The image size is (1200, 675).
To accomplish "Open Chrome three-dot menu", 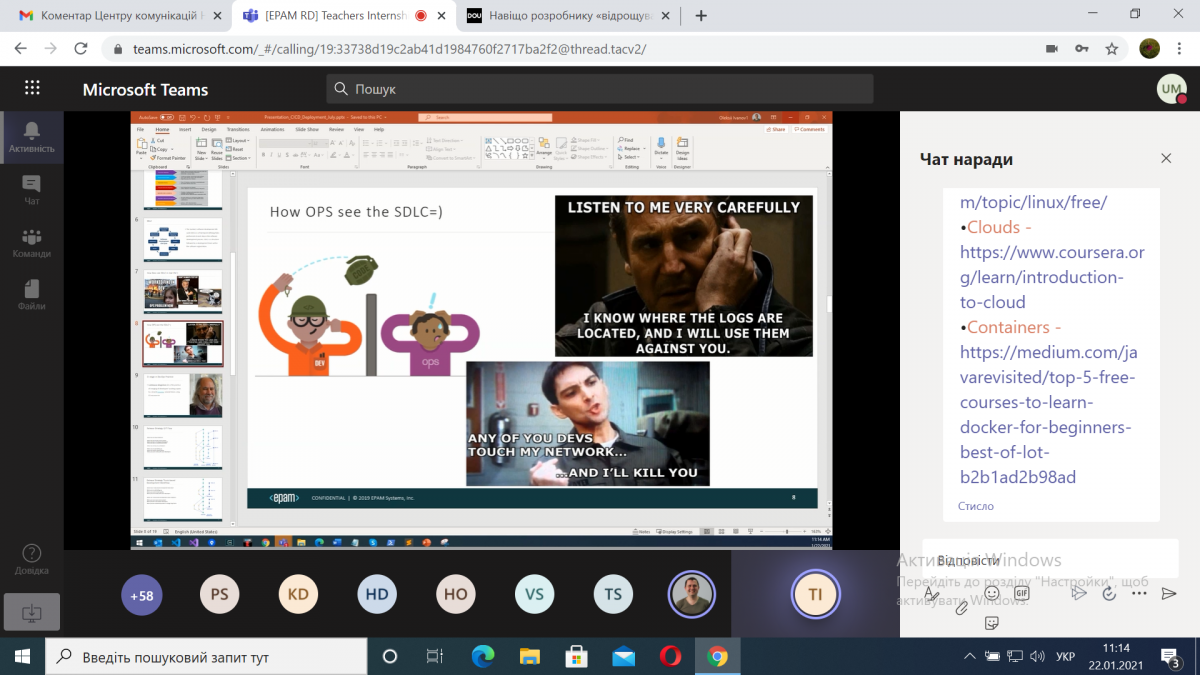I will [1180, 48].
